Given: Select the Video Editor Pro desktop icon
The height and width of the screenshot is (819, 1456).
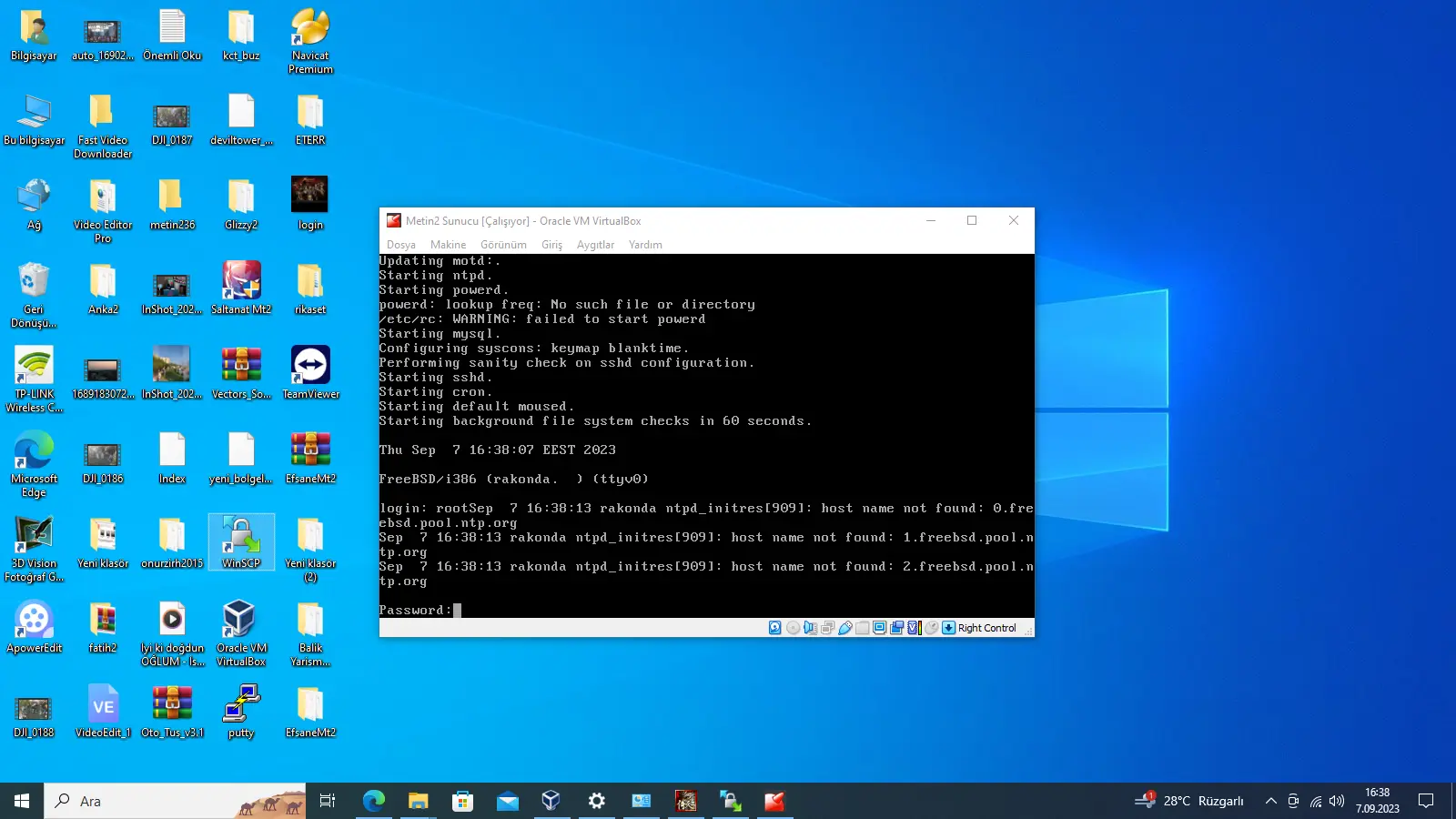Looking at the screenshot, I should tap(103, 210).
